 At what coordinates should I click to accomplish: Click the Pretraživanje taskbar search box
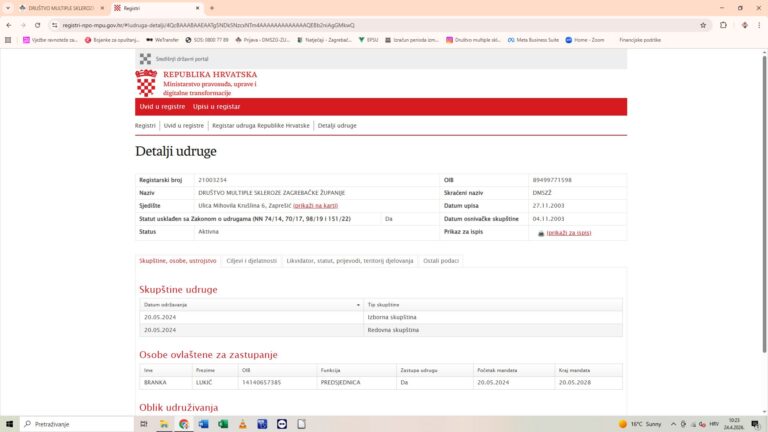(75, 424)
